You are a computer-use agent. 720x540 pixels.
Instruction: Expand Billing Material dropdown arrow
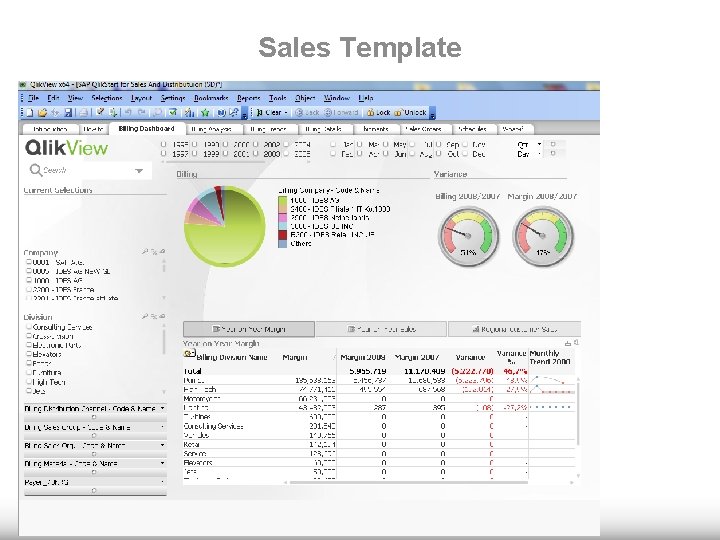(162, 463)
